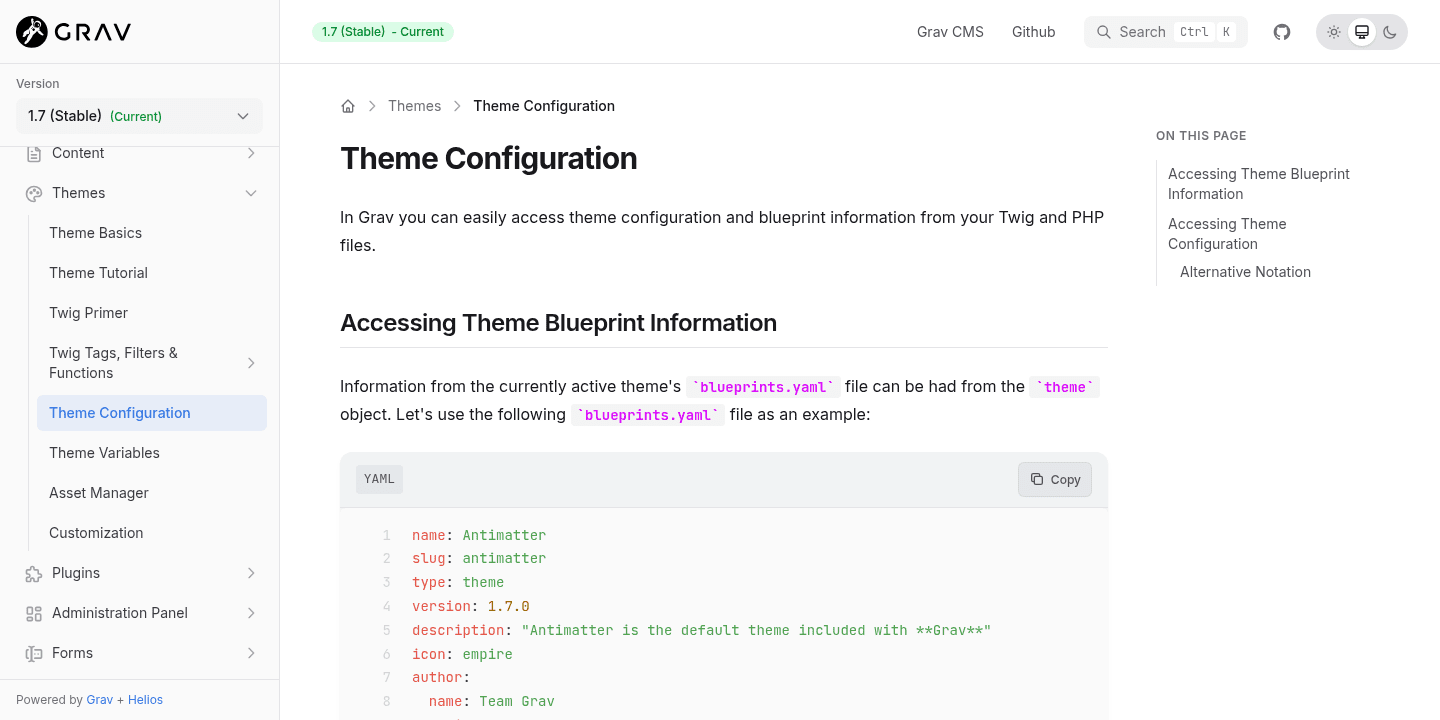
Task: Open the Grav CMS navigation item
Action: point(949,31)
